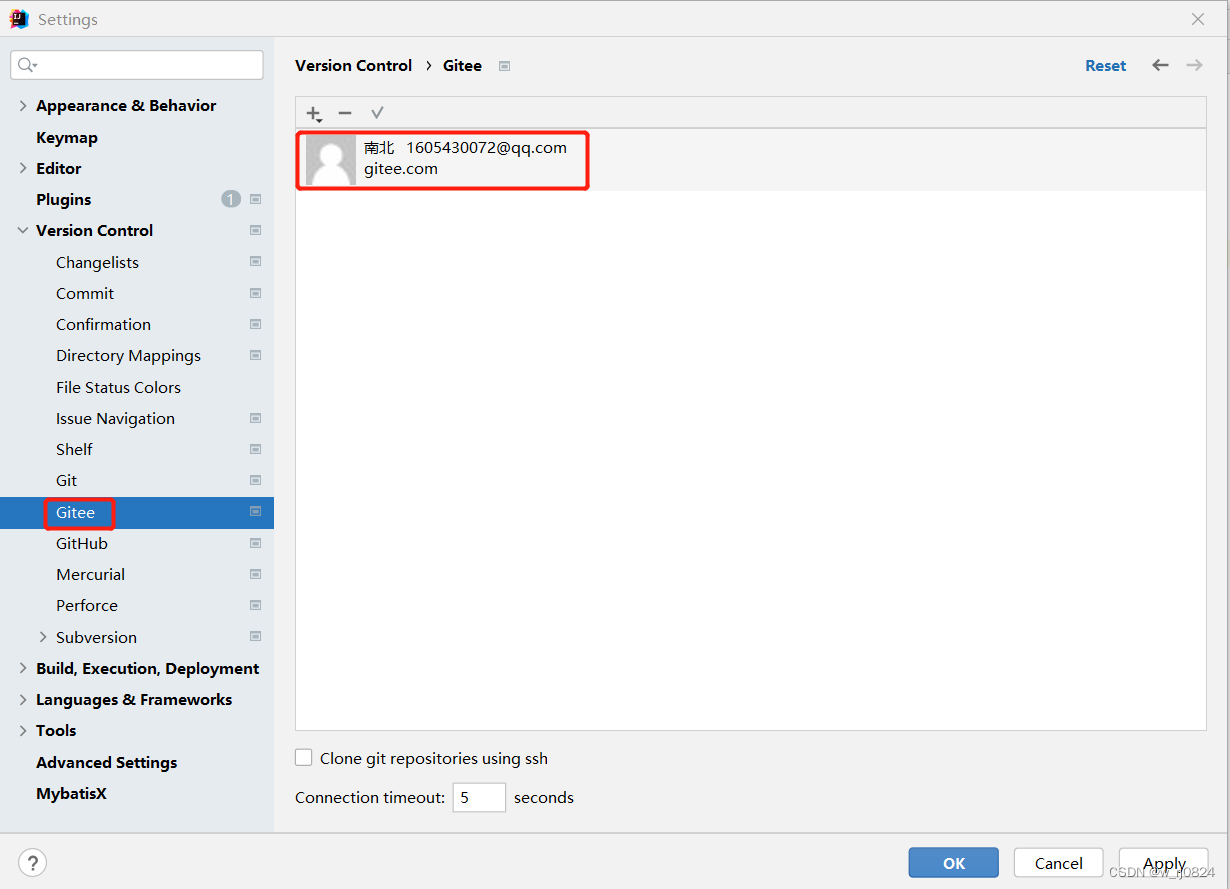
Task: Expand the Appearance & Behavior section
Action: point(23,105)
